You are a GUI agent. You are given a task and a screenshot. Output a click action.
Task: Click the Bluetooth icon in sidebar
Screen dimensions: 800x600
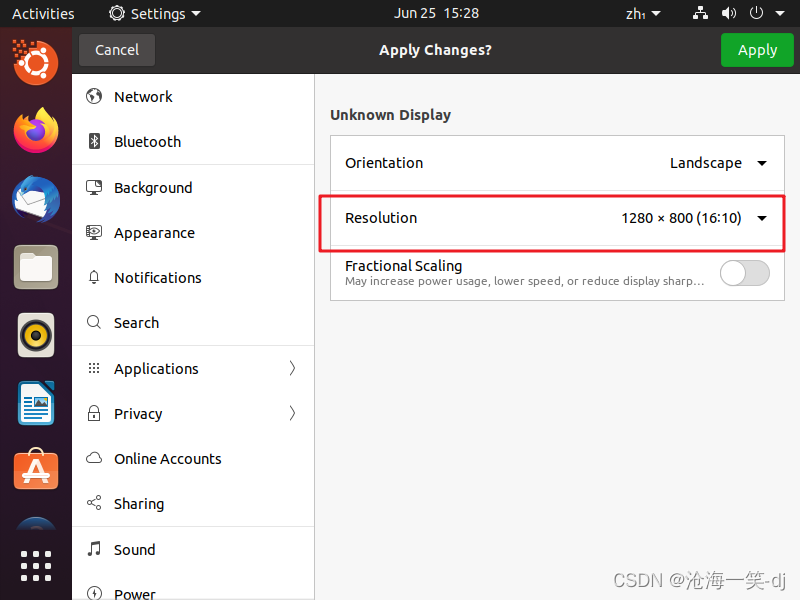point(94,141)
